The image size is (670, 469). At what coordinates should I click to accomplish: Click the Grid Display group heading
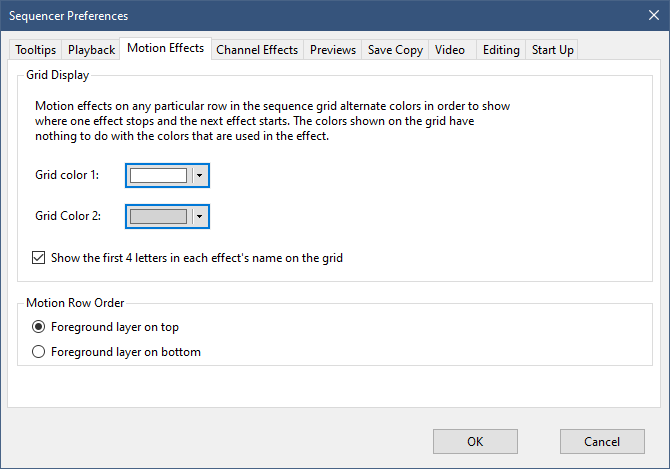[x=58, y=75]
